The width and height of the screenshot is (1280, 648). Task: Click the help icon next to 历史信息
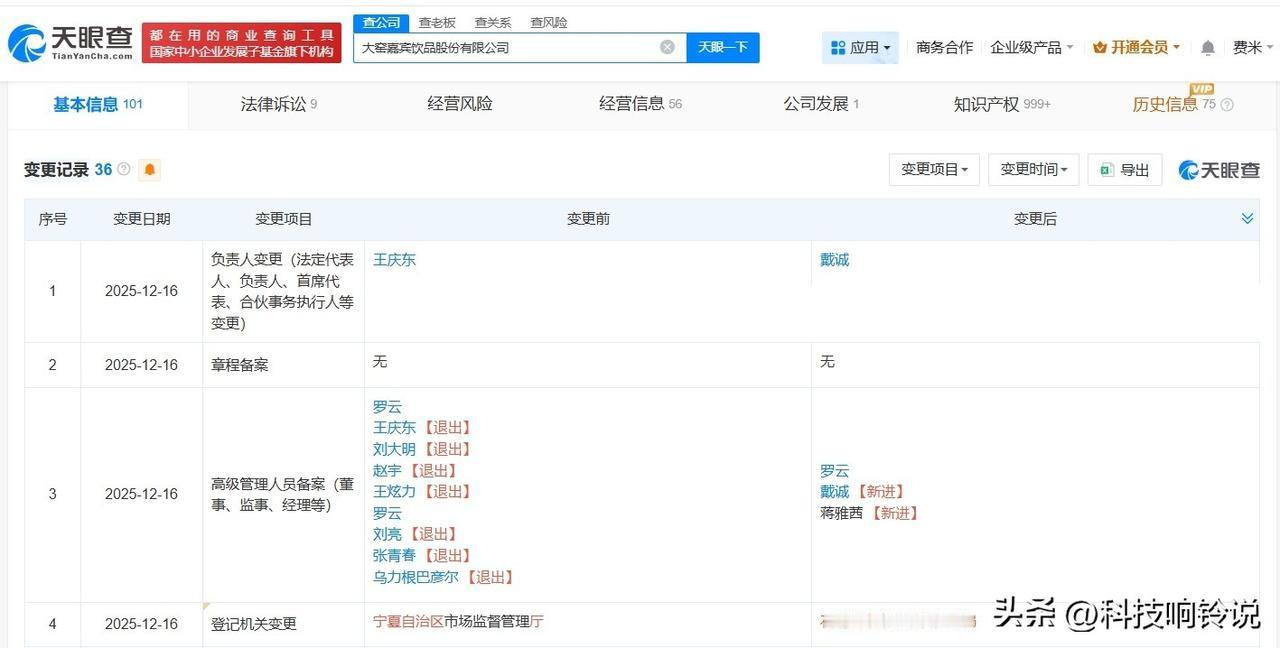pos(1227,105)
